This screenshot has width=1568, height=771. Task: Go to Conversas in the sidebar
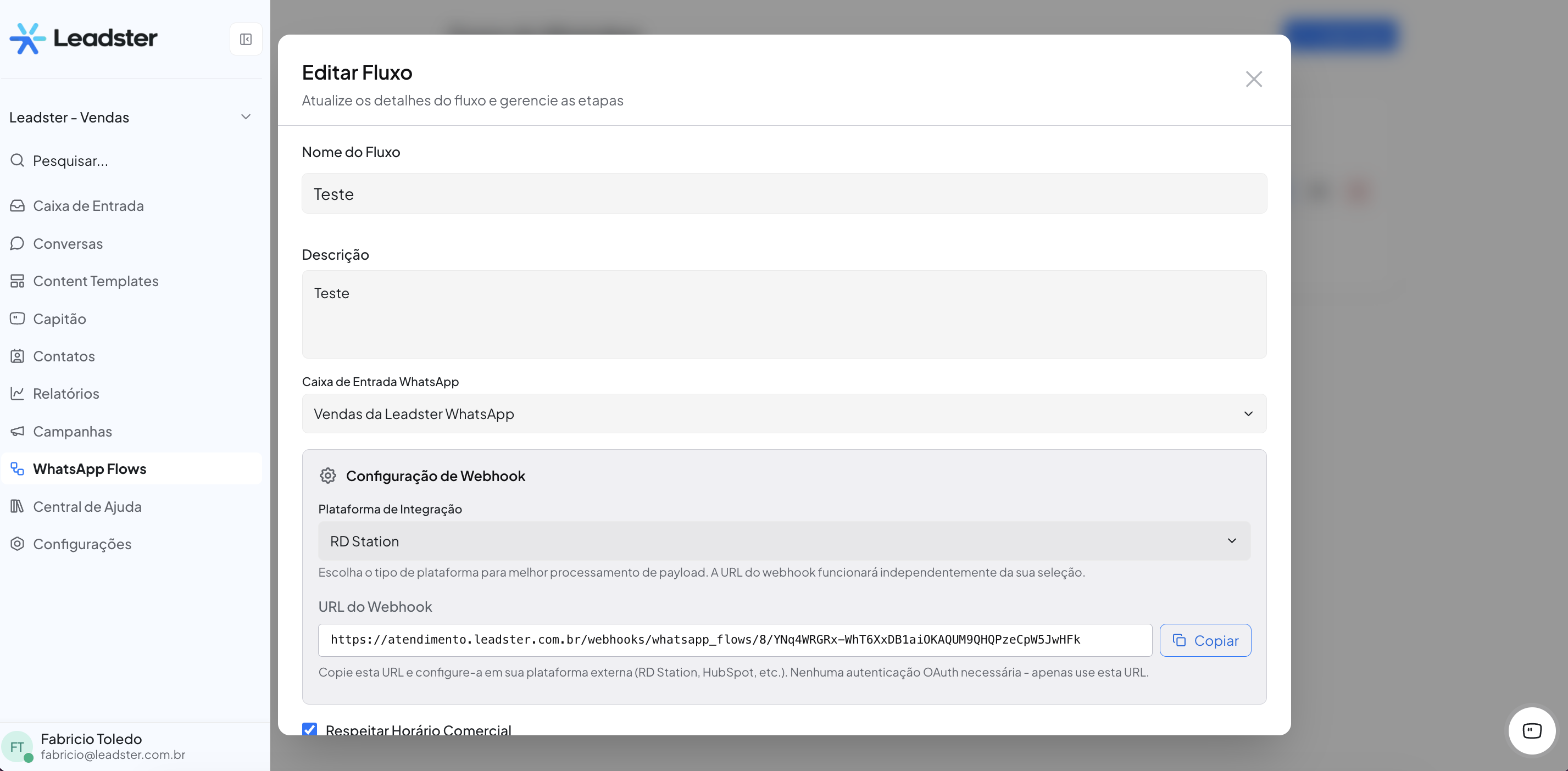click(x=68, y=243)
